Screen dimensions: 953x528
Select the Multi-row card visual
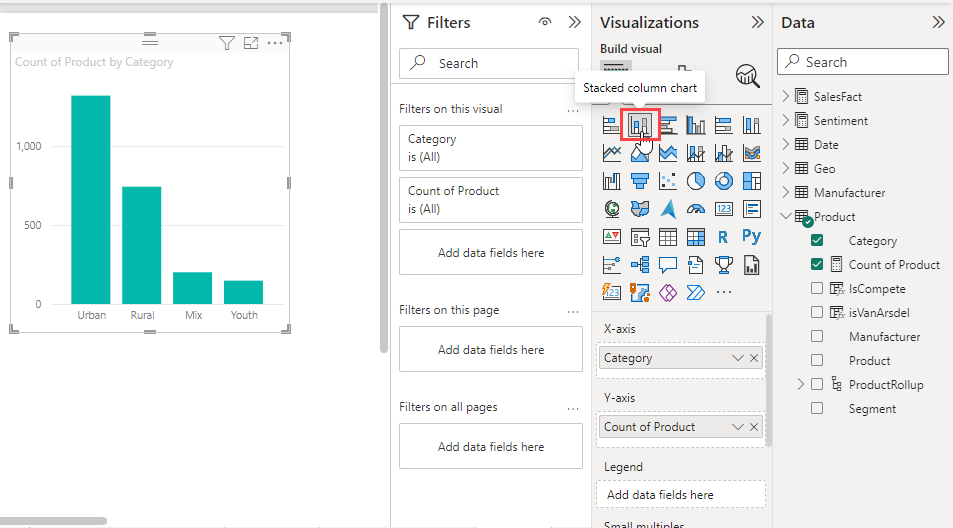coord(751,209)
